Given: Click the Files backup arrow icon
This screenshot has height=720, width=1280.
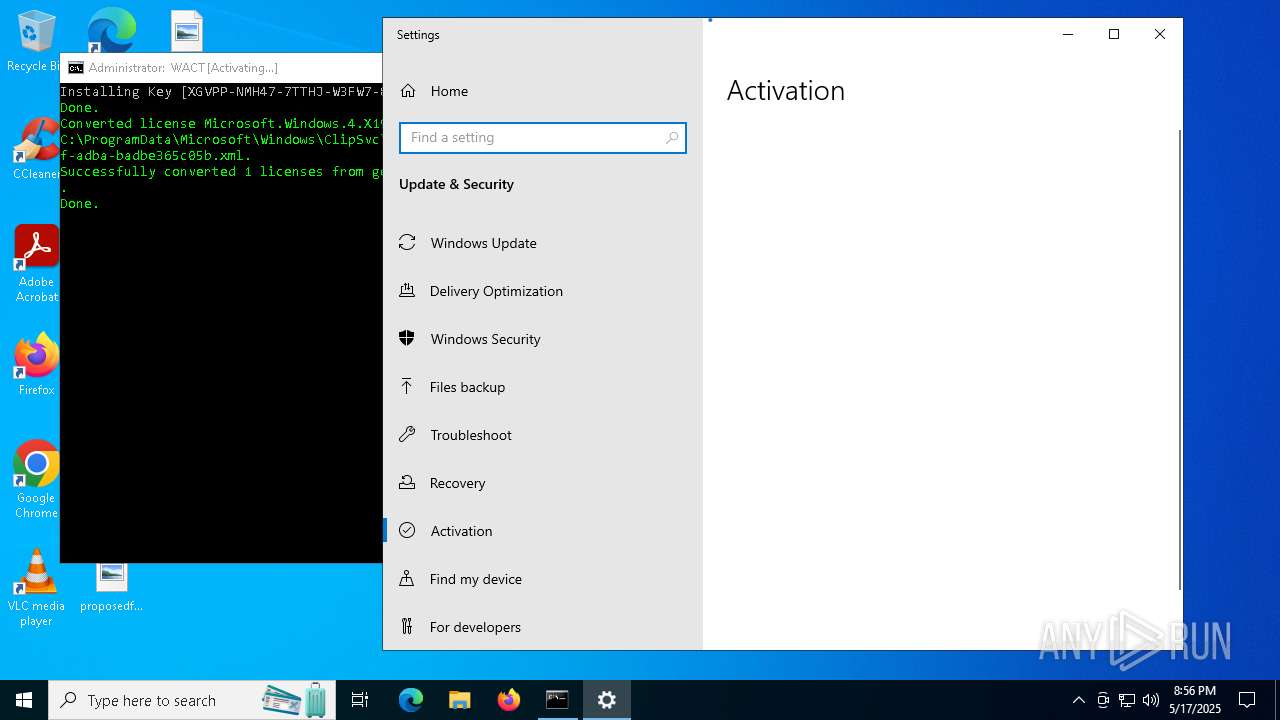Looking at the screenshot, I should pos(407,387).
